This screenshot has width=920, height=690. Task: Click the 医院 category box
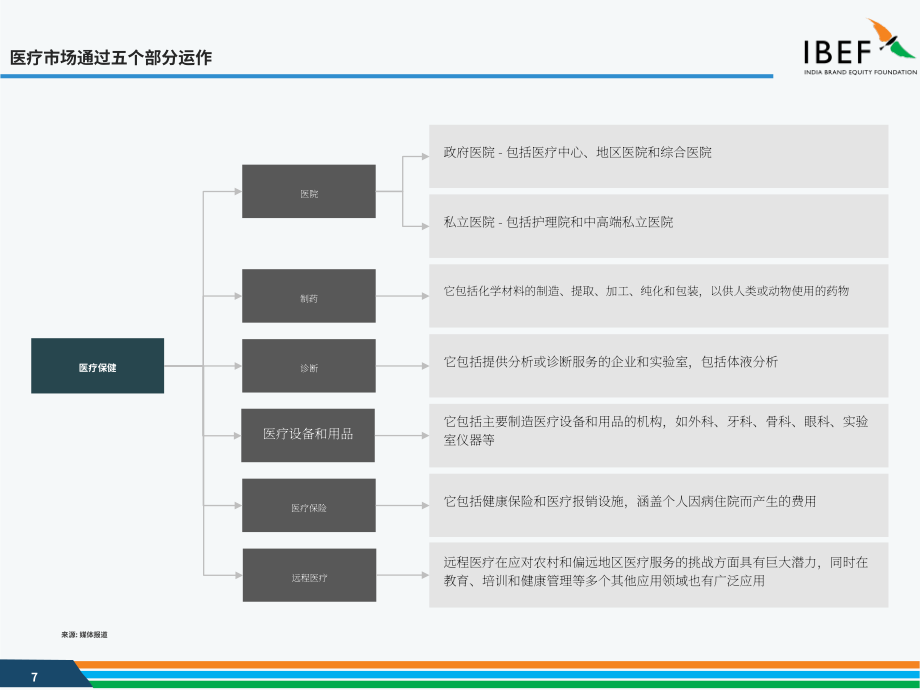[x=309, y=192]
